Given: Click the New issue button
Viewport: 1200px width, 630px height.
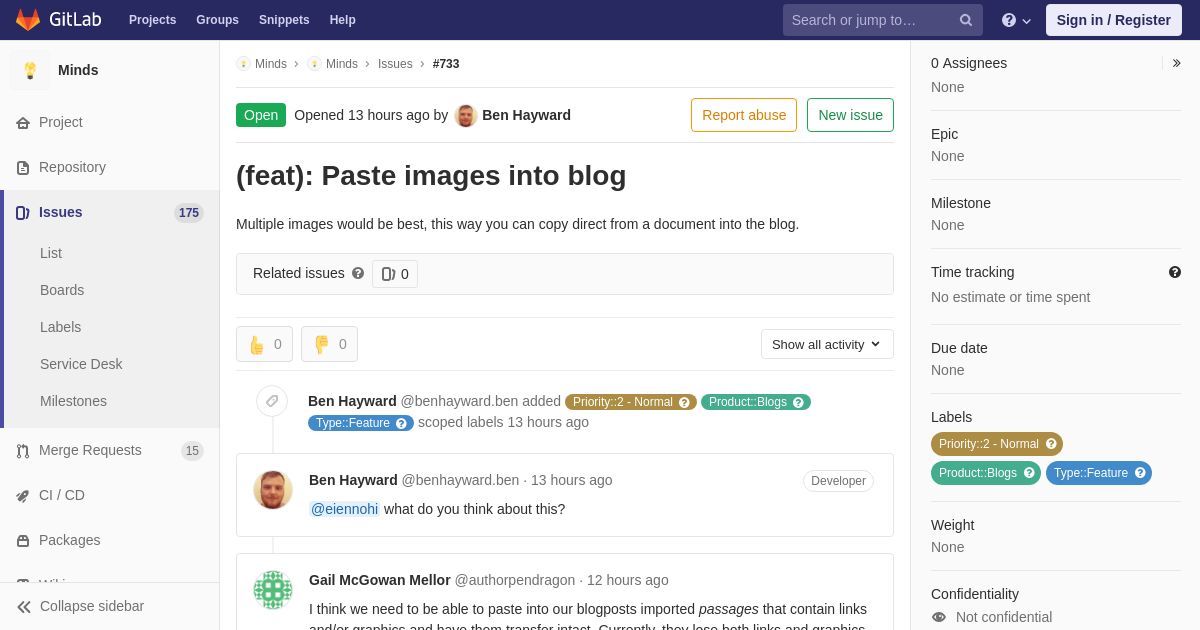Looking at the screenshot, I should click(x=850, y=115).
